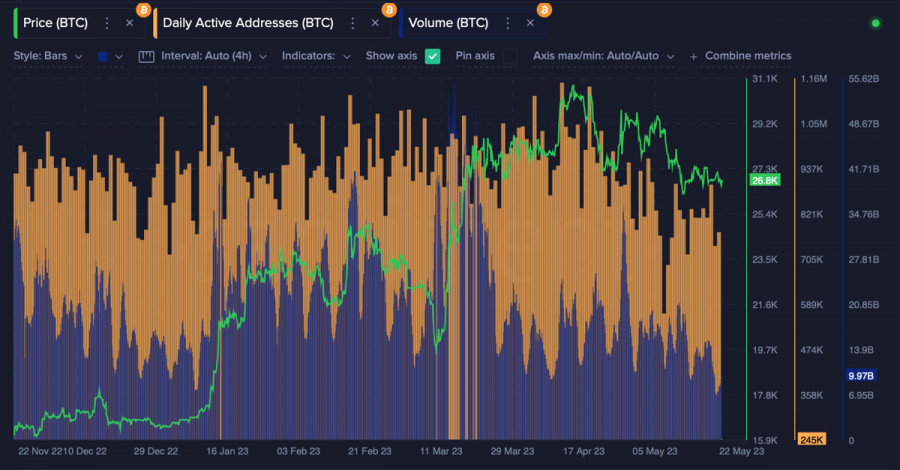Click the Bitcoin badge on Volume tab
900x470 pixels.
544,10
